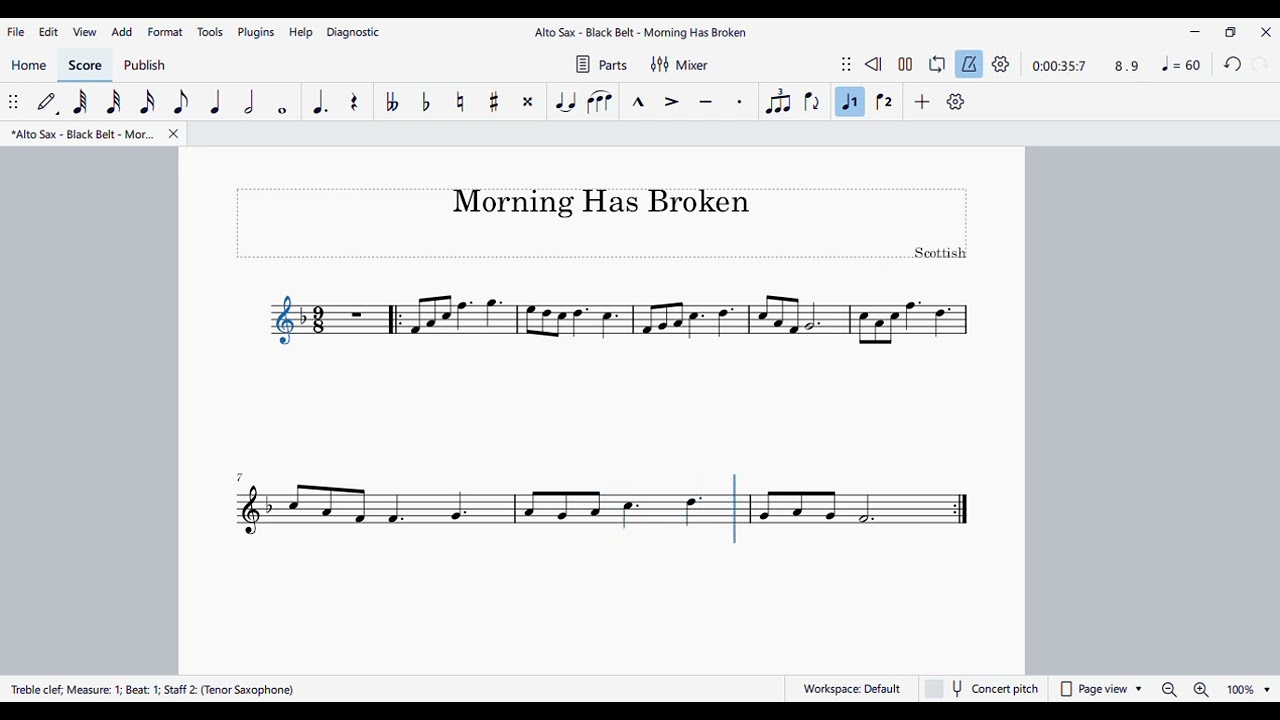Add marcato articulation

tap(638, 102)
